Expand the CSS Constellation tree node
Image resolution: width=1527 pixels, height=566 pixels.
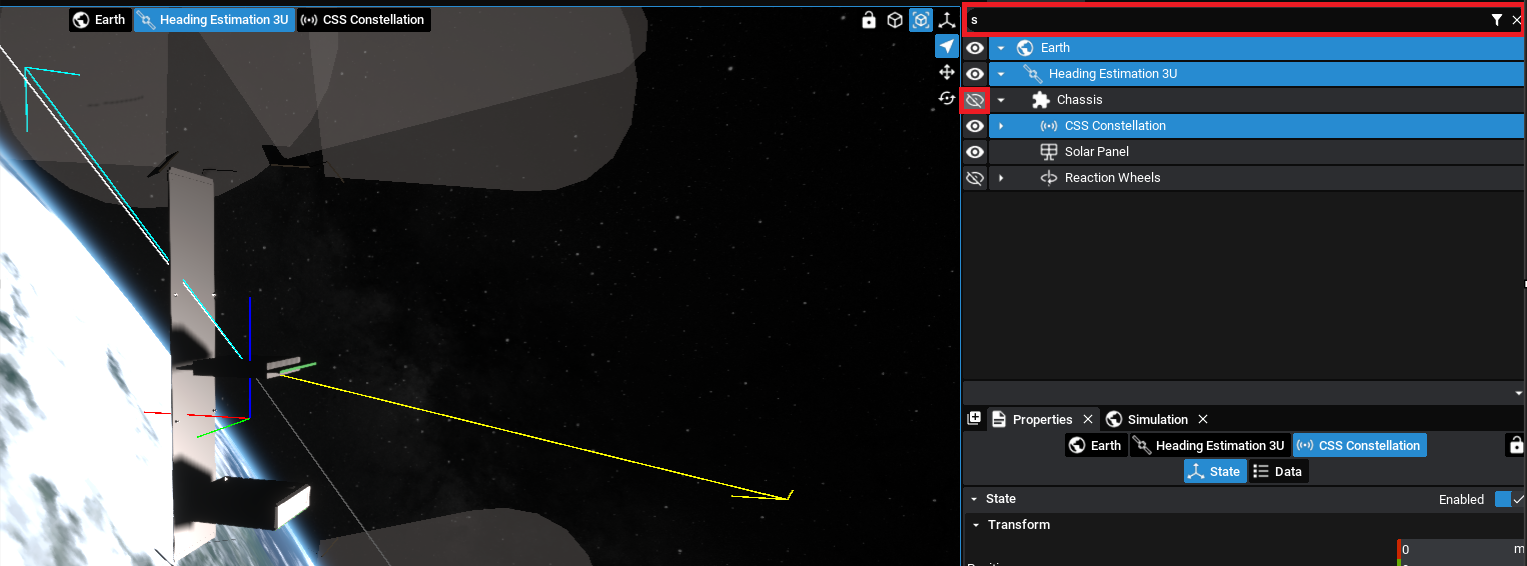[1001, 126]
